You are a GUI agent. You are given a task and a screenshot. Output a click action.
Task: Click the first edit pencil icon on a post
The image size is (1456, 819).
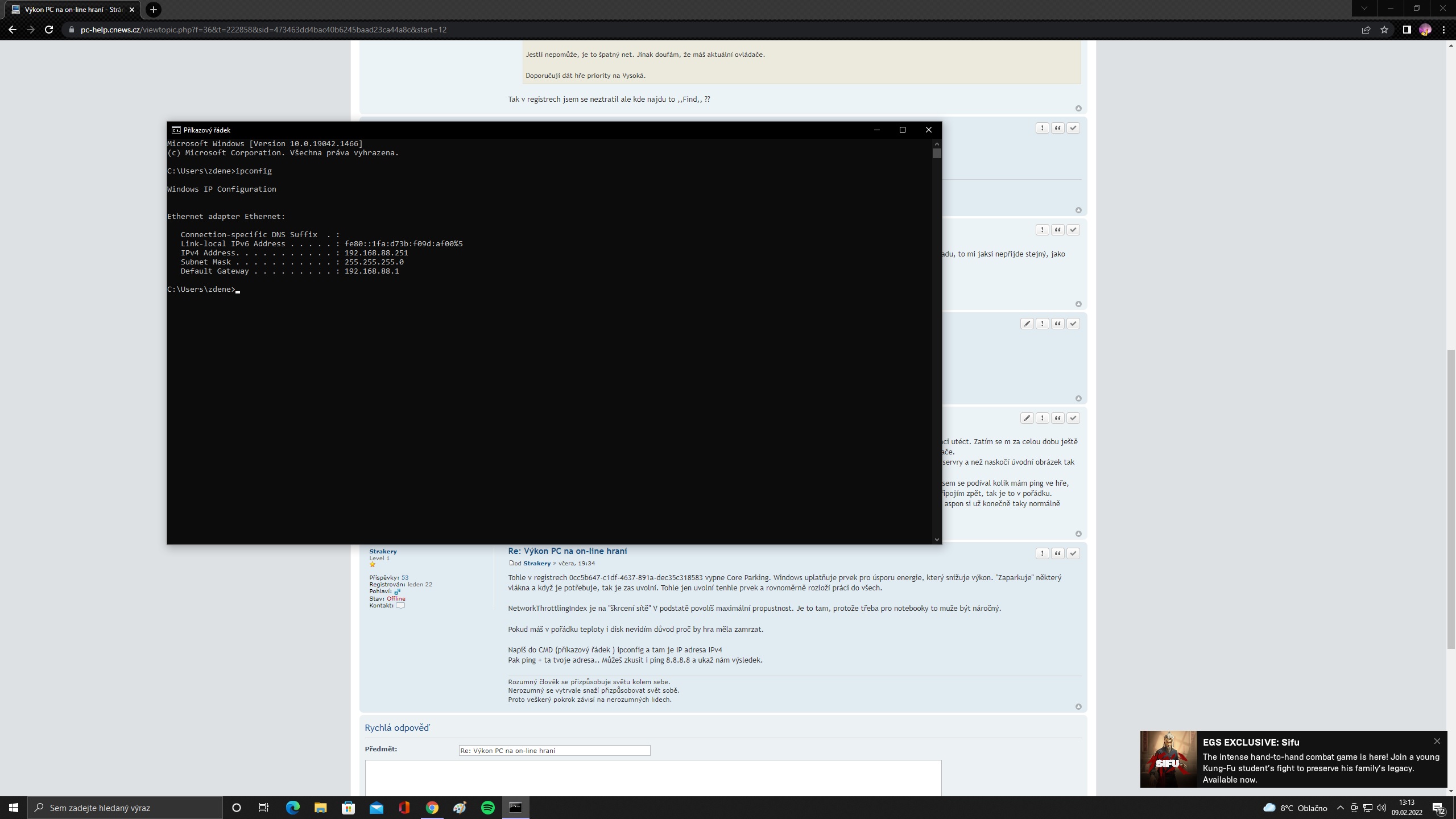pos(1027,324)
